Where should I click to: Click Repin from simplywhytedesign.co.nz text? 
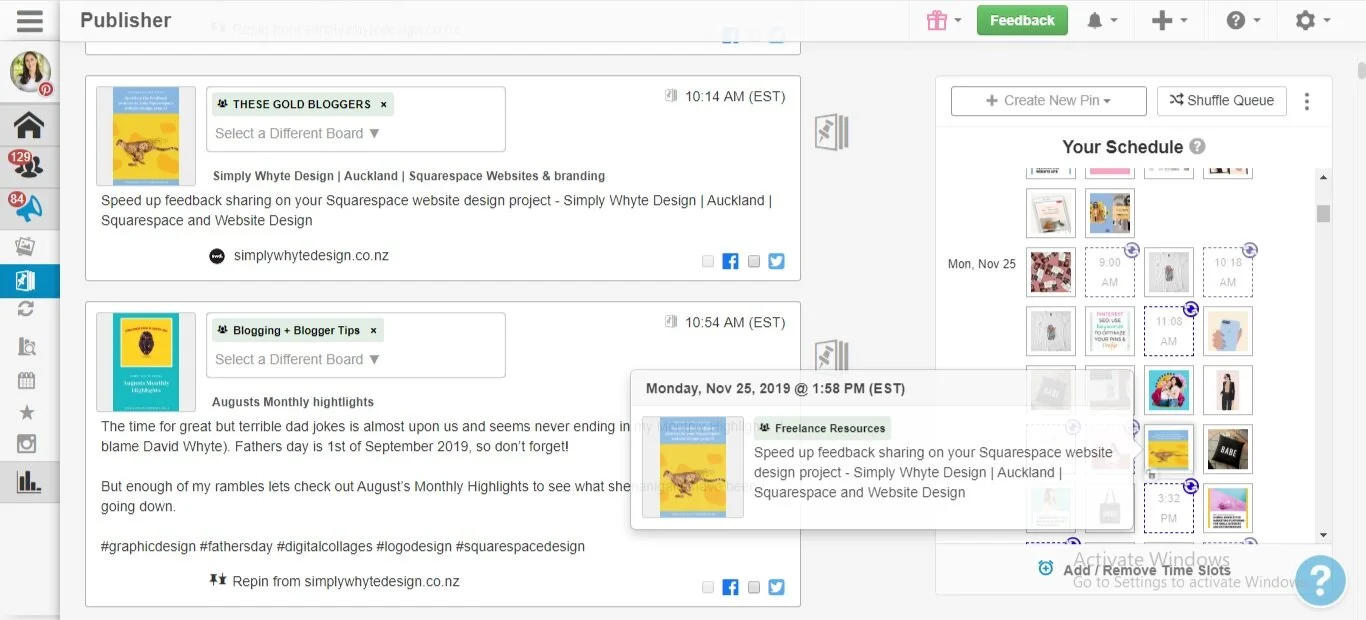[x=346, y=581]
